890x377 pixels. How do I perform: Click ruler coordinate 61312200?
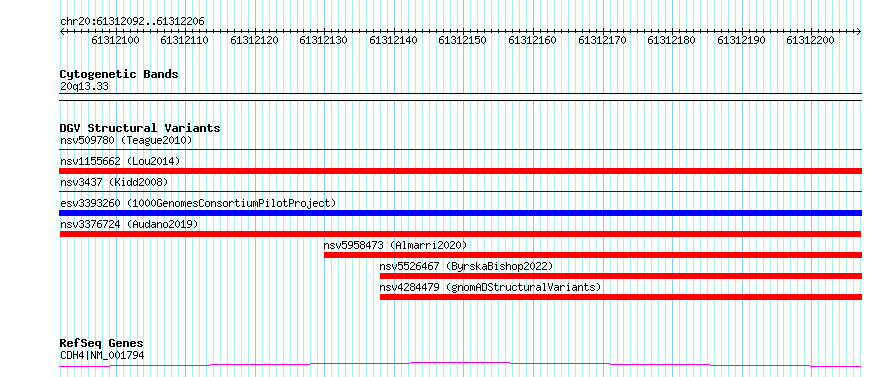pyautogui.click(x=811, y=40)
